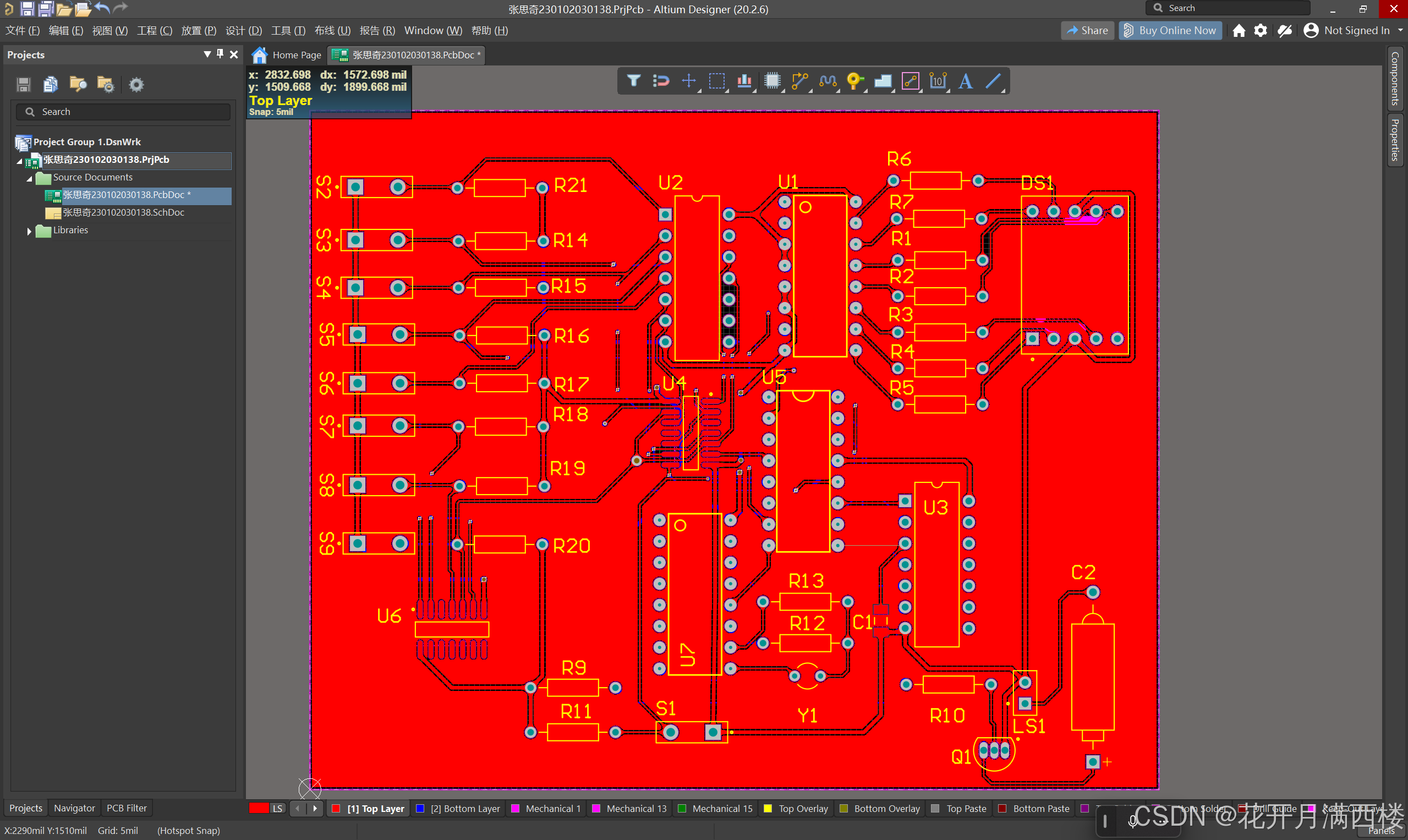Open the 布线 (U) menu
This screenshot has height=840, width=1408.
pyautogui.click(x=332, y=31)
